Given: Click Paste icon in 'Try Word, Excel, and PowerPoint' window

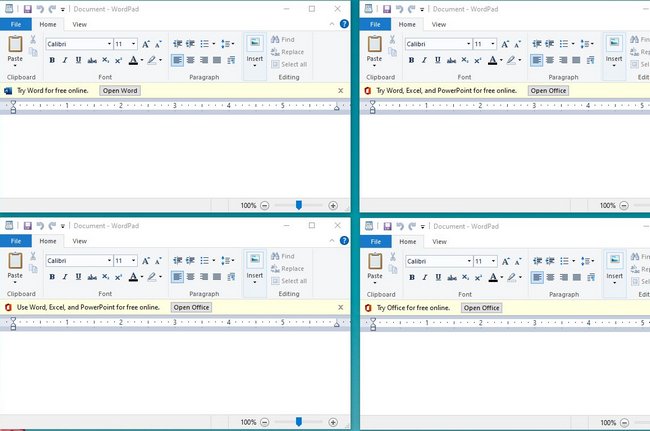Looking at the screenshot, I should pyautogui.click(x=374, y=44).
